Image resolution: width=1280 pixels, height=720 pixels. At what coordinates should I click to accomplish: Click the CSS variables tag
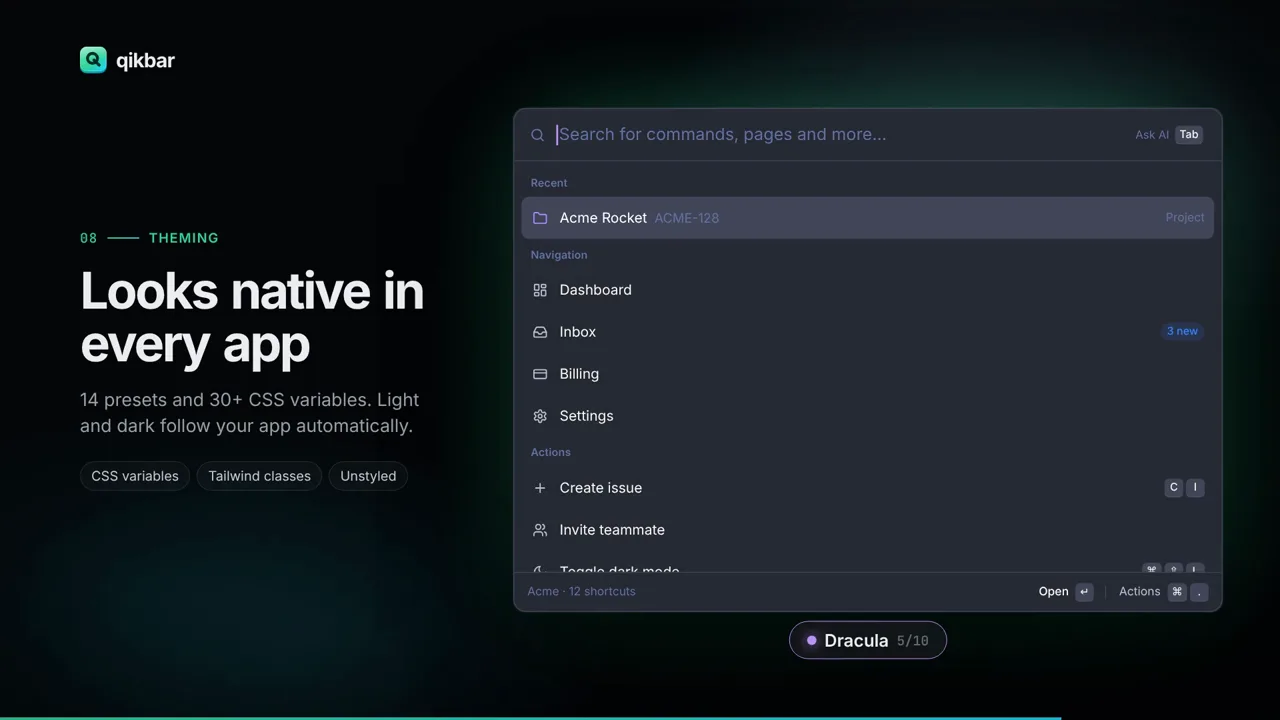click(135, 476)
